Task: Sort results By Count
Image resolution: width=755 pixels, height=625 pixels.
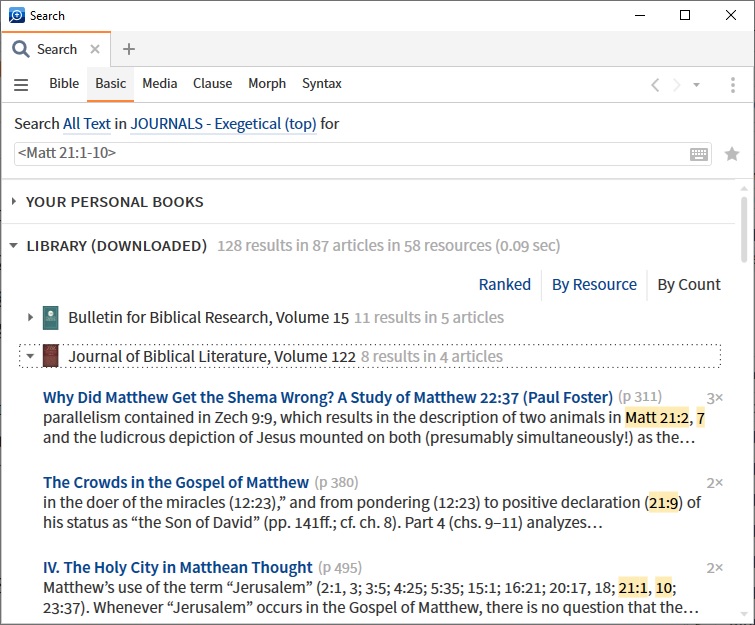Action: 689,285
